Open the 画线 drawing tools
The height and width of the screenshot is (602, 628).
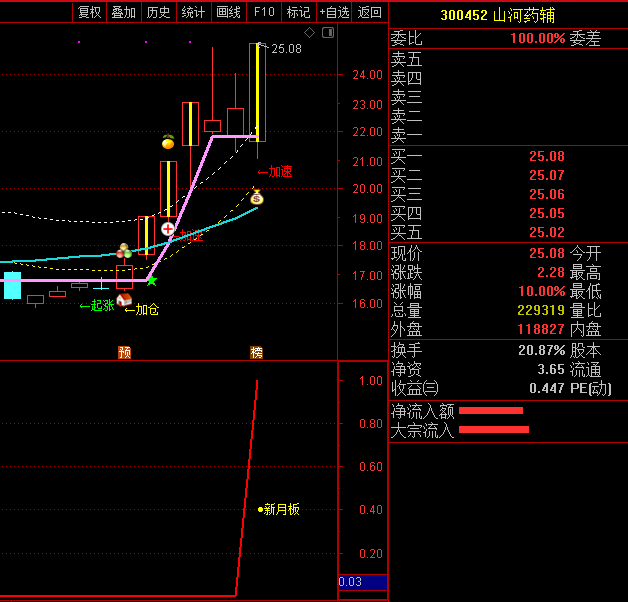(x=228, y=12)
